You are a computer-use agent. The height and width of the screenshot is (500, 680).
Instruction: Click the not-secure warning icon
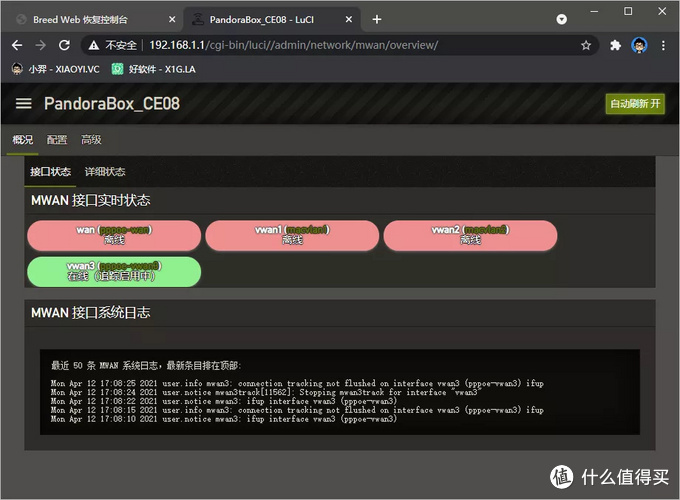[94, 45]
